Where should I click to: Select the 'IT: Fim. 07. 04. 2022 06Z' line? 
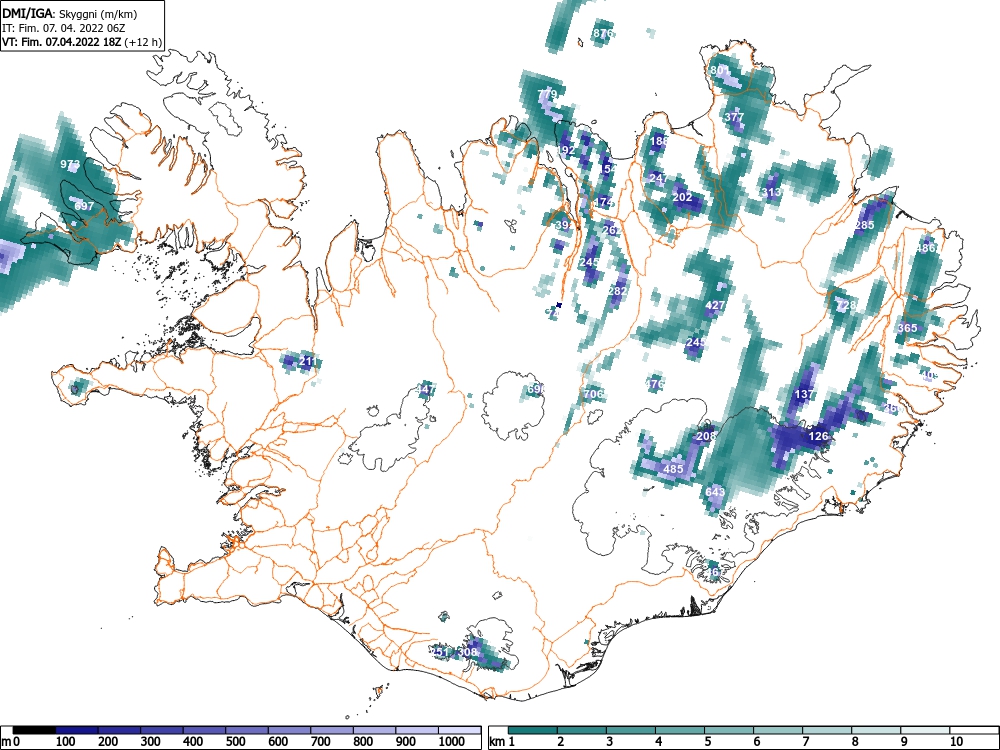point(63,28)
